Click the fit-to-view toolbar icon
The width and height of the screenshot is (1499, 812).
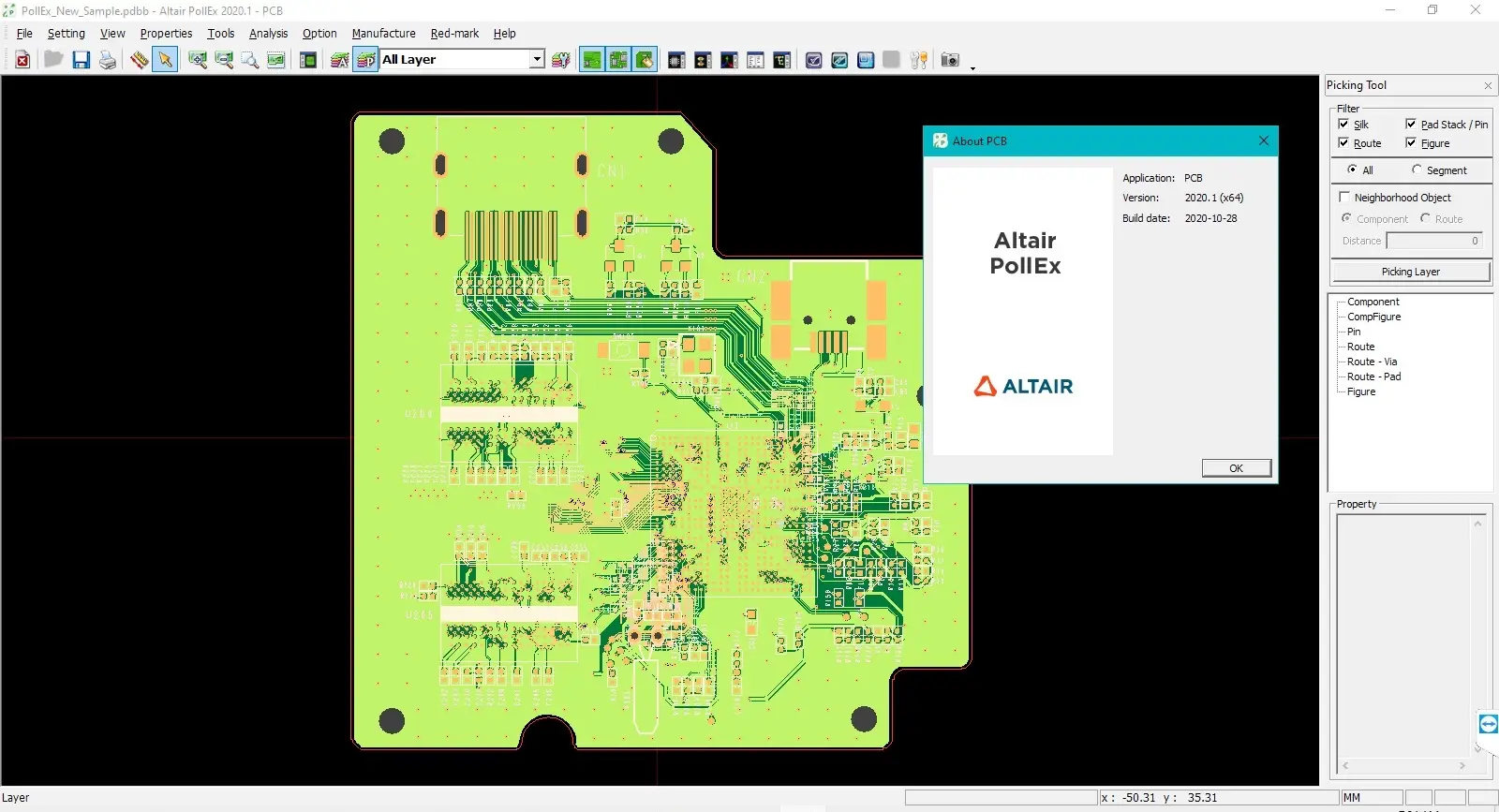[x=276, y=60]
